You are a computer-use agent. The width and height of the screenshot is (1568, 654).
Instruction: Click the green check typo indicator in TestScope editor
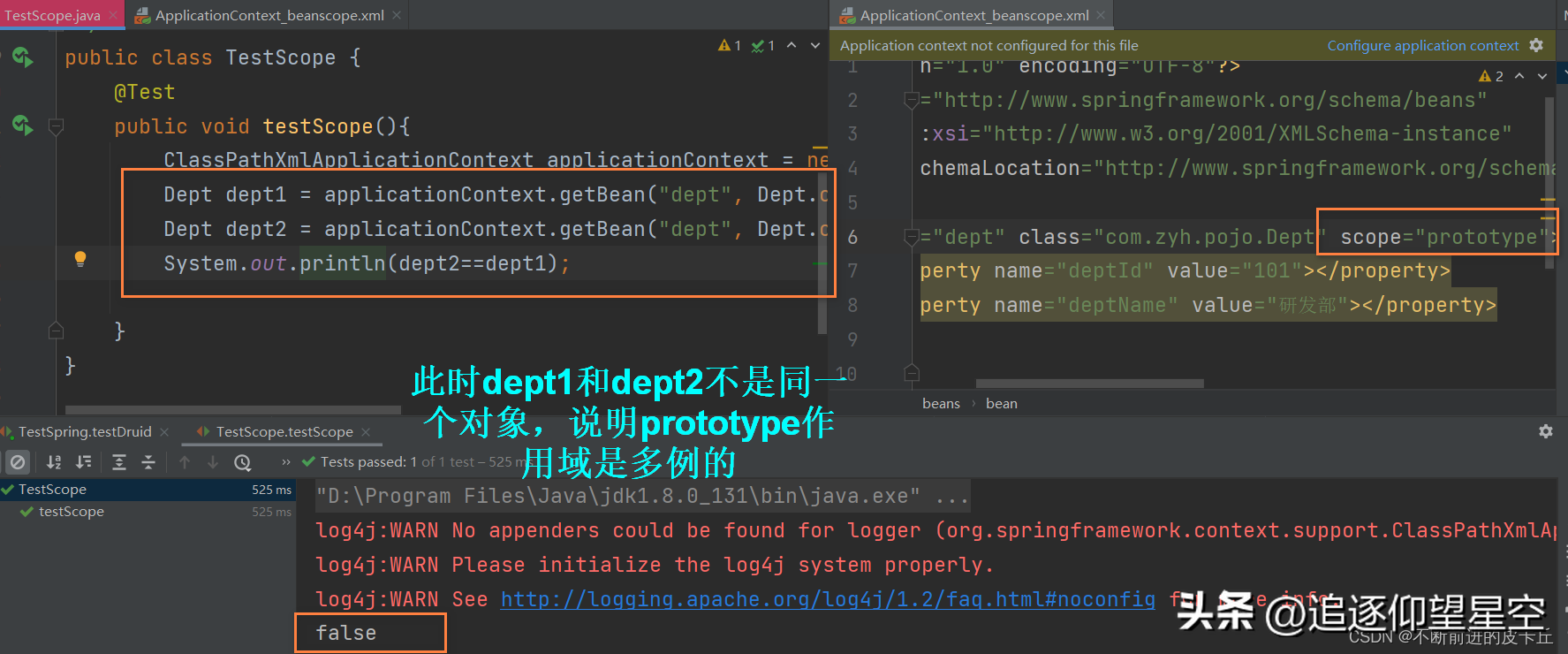coord(763,45)
